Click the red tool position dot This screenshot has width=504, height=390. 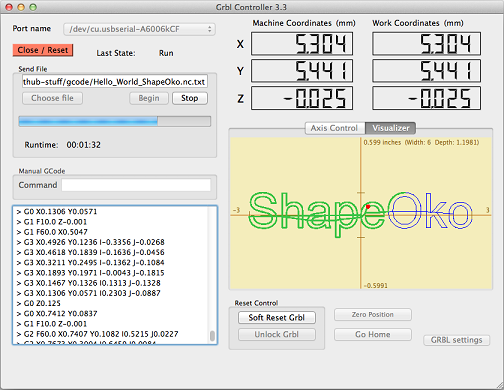click(368, 207)
